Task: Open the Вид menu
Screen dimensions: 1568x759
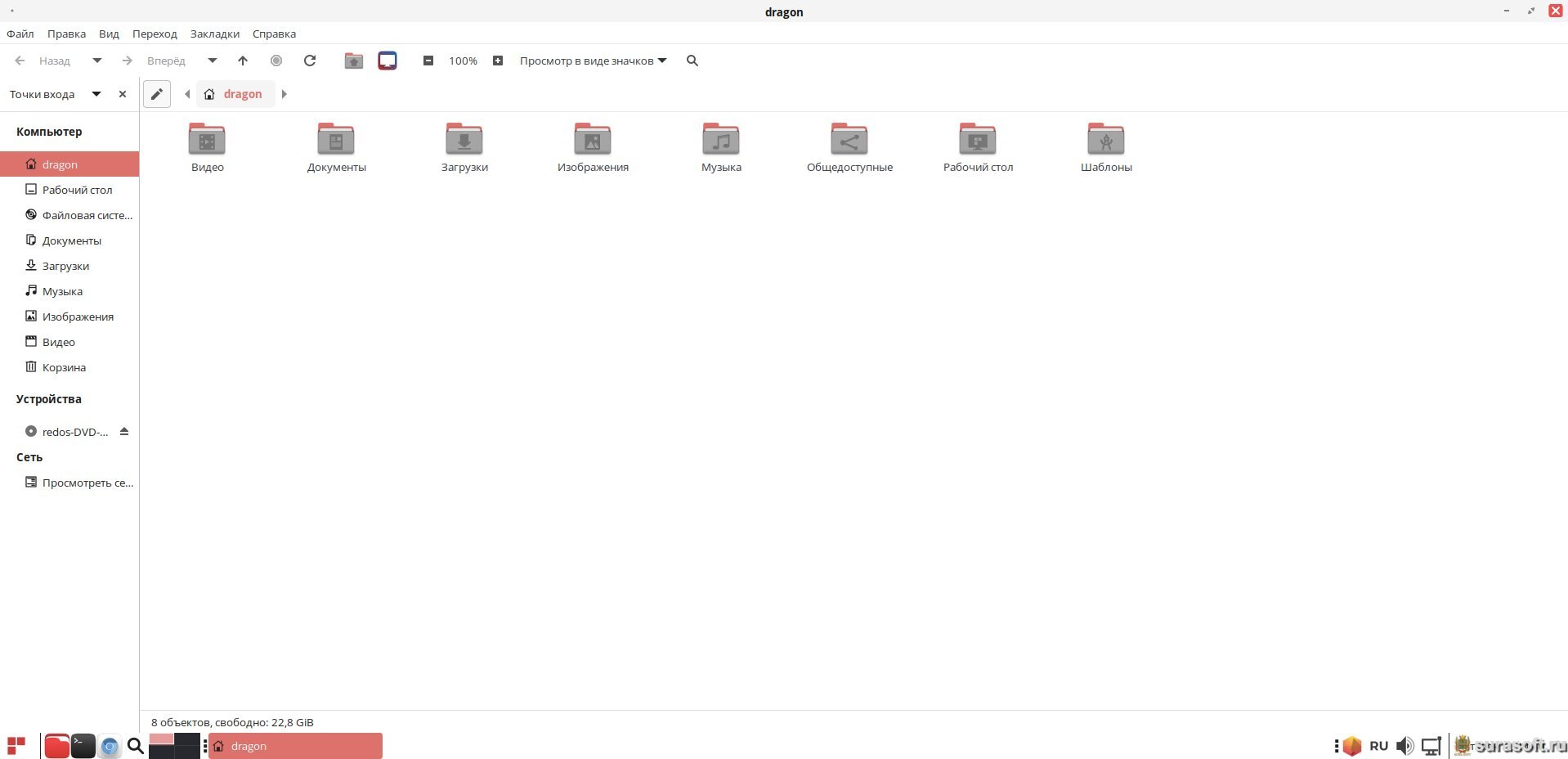Action: click(x=109, y=34)
